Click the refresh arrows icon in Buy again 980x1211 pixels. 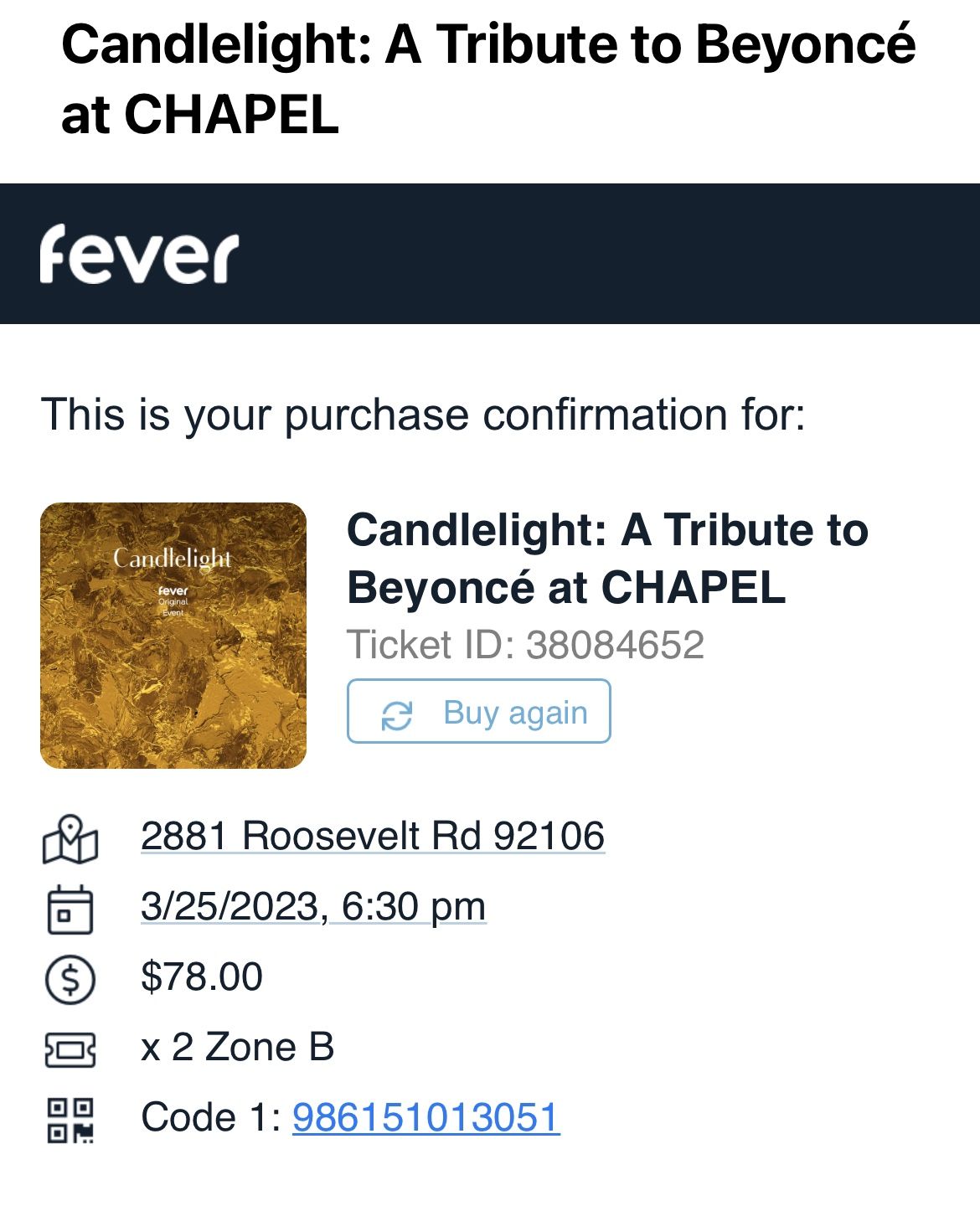coord(396,714)
